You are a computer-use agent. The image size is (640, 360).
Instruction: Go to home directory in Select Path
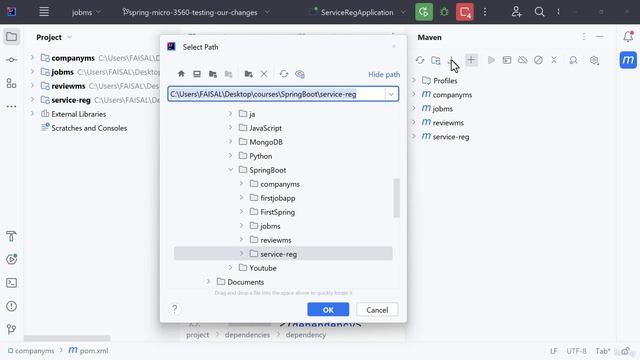[x=181, y=74]
